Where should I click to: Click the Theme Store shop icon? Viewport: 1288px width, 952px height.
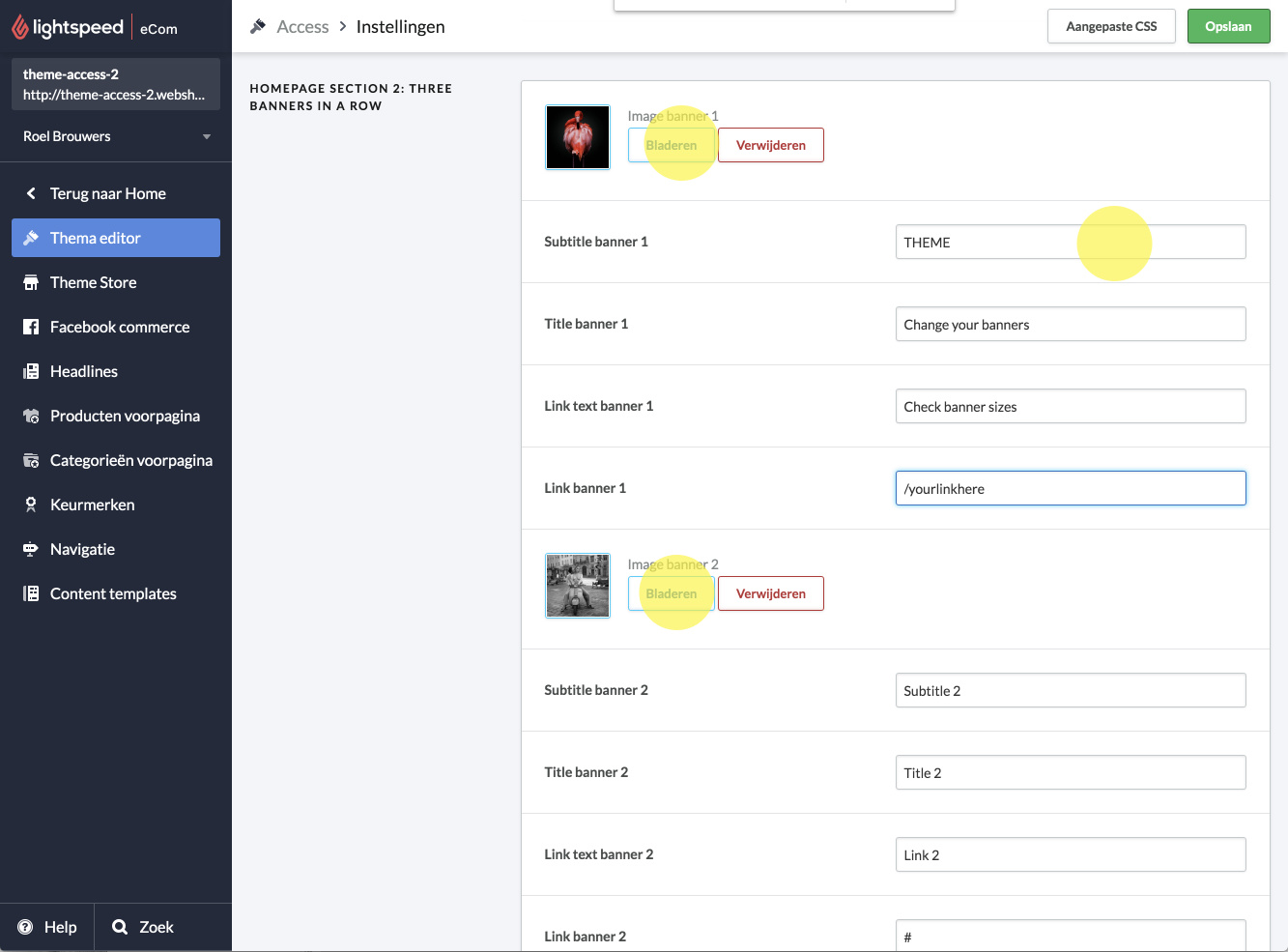point(31,282)
